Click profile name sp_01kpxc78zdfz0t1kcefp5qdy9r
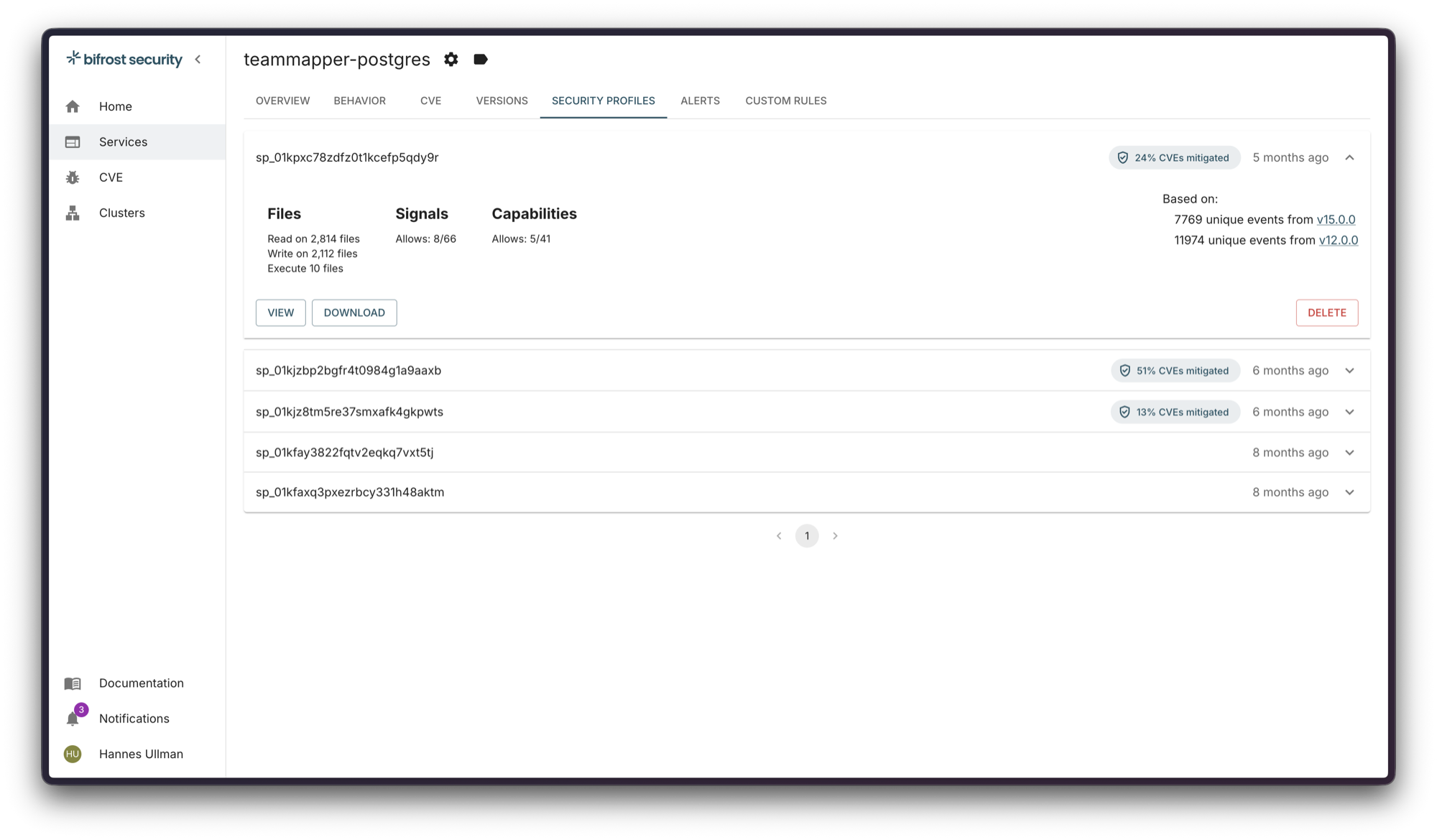This screenshot has width=1437, height=840. [x=347, y=157]
